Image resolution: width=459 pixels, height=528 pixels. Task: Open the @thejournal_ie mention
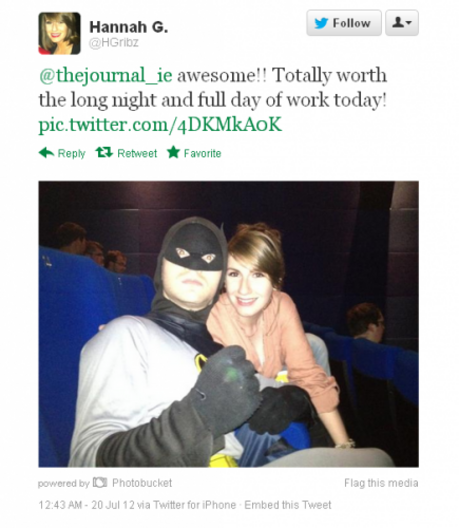point(106,75)
